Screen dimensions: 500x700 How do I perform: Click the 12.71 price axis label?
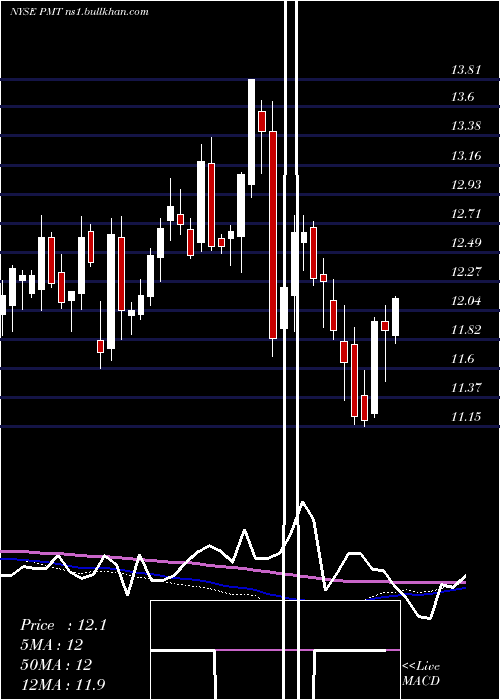[x=466, y=214]
